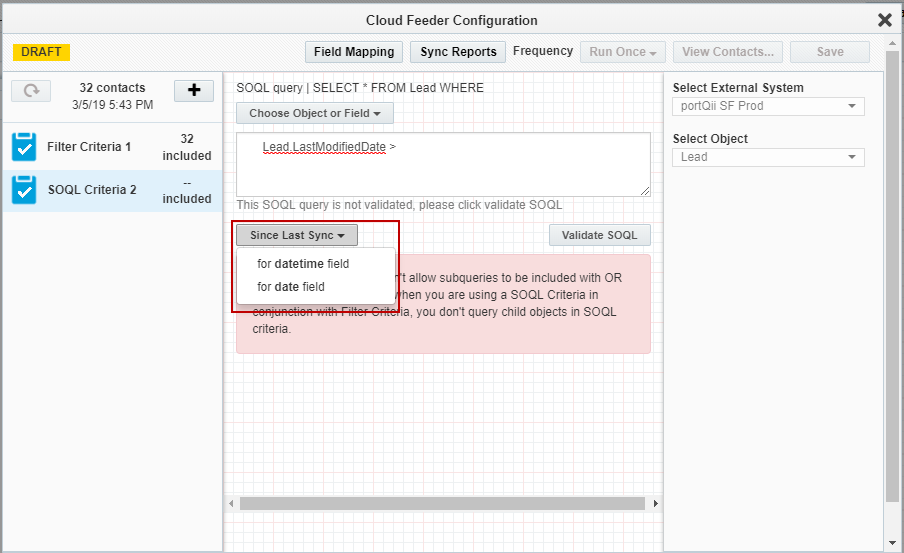
Task: Open Sync Reports
Action: click(x=458, y=52)
